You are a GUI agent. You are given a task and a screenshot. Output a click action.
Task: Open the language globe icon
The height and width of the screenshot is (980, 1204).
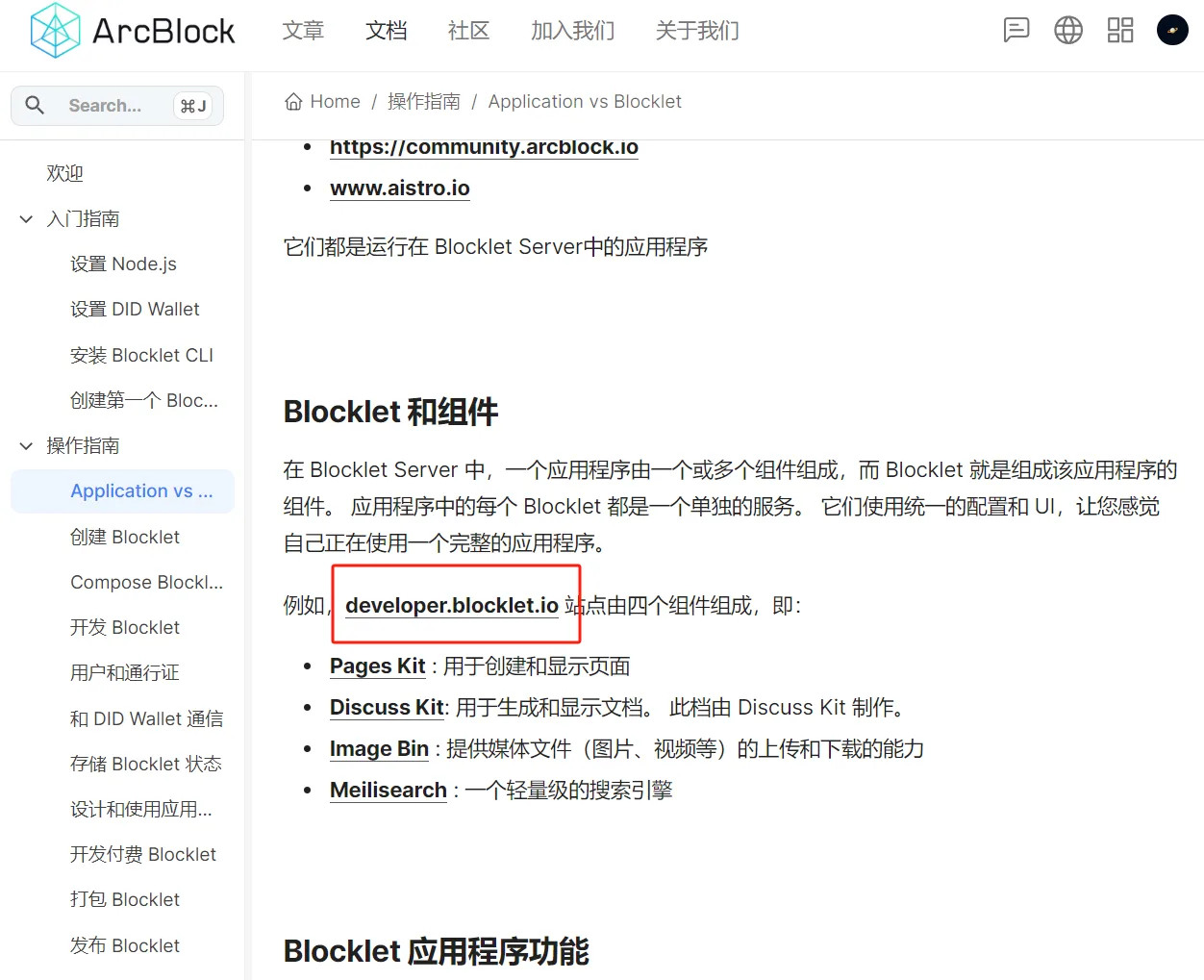pos(1068,30)
